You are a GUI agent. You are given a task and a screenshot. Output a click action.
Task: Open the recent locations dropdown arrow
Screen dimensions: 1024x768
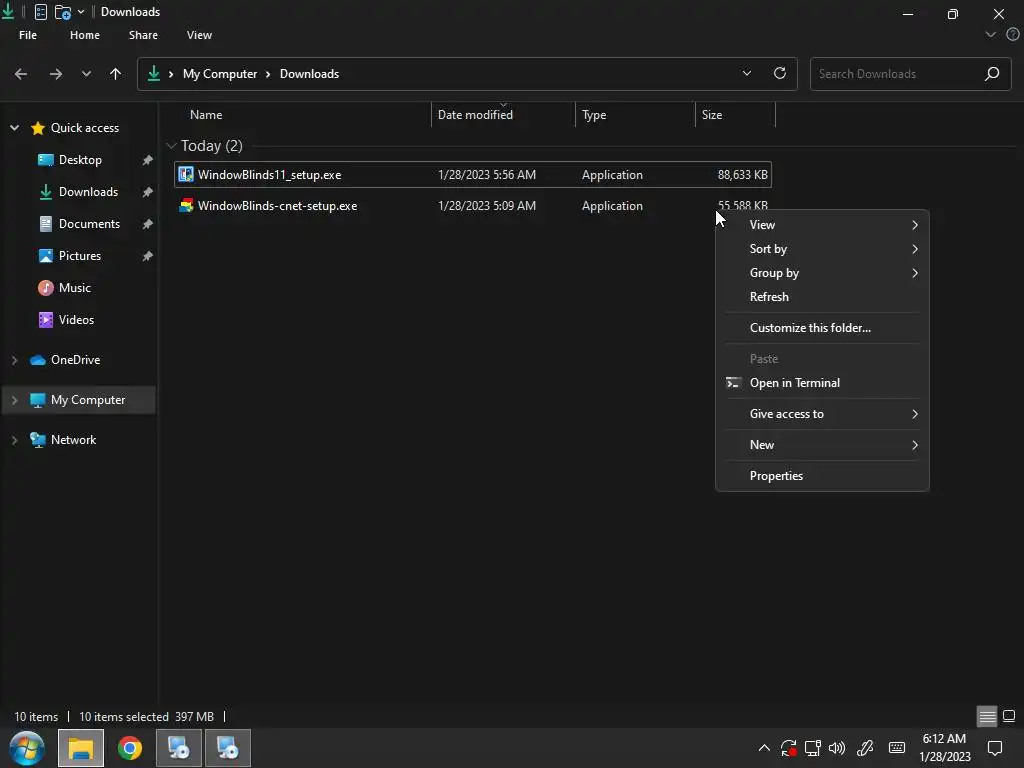click(86, 74)
